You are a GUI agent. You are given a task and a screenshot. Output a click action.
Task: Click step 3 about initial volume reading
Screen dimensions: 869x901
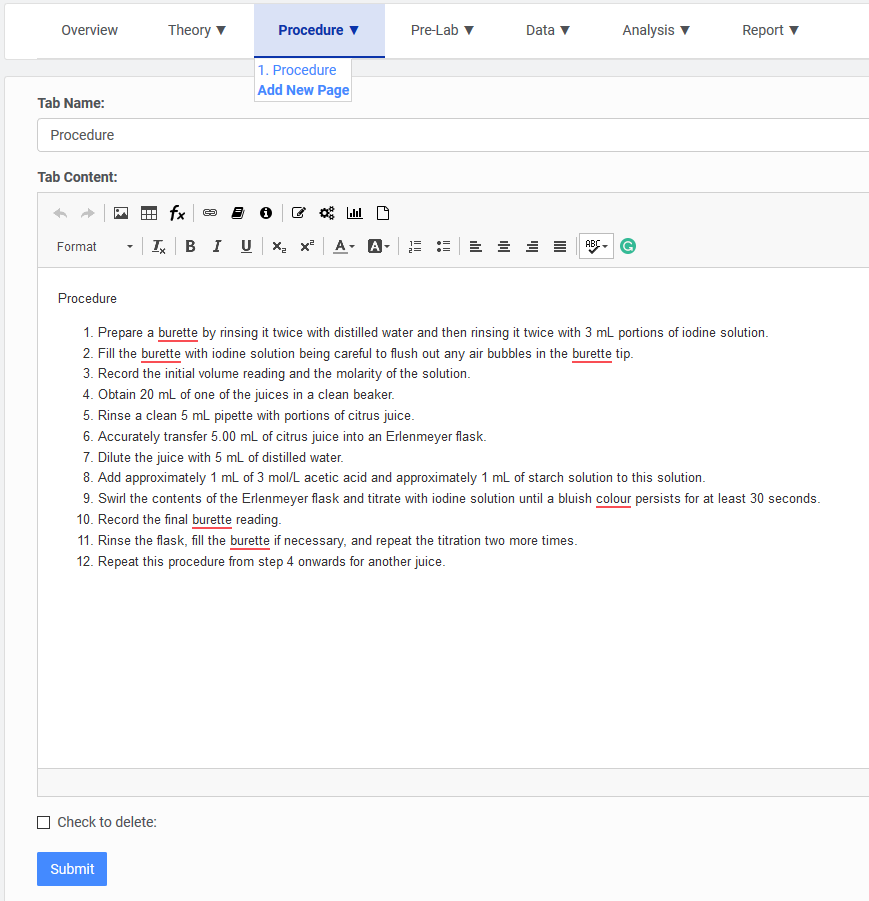(x=284, y=374)
